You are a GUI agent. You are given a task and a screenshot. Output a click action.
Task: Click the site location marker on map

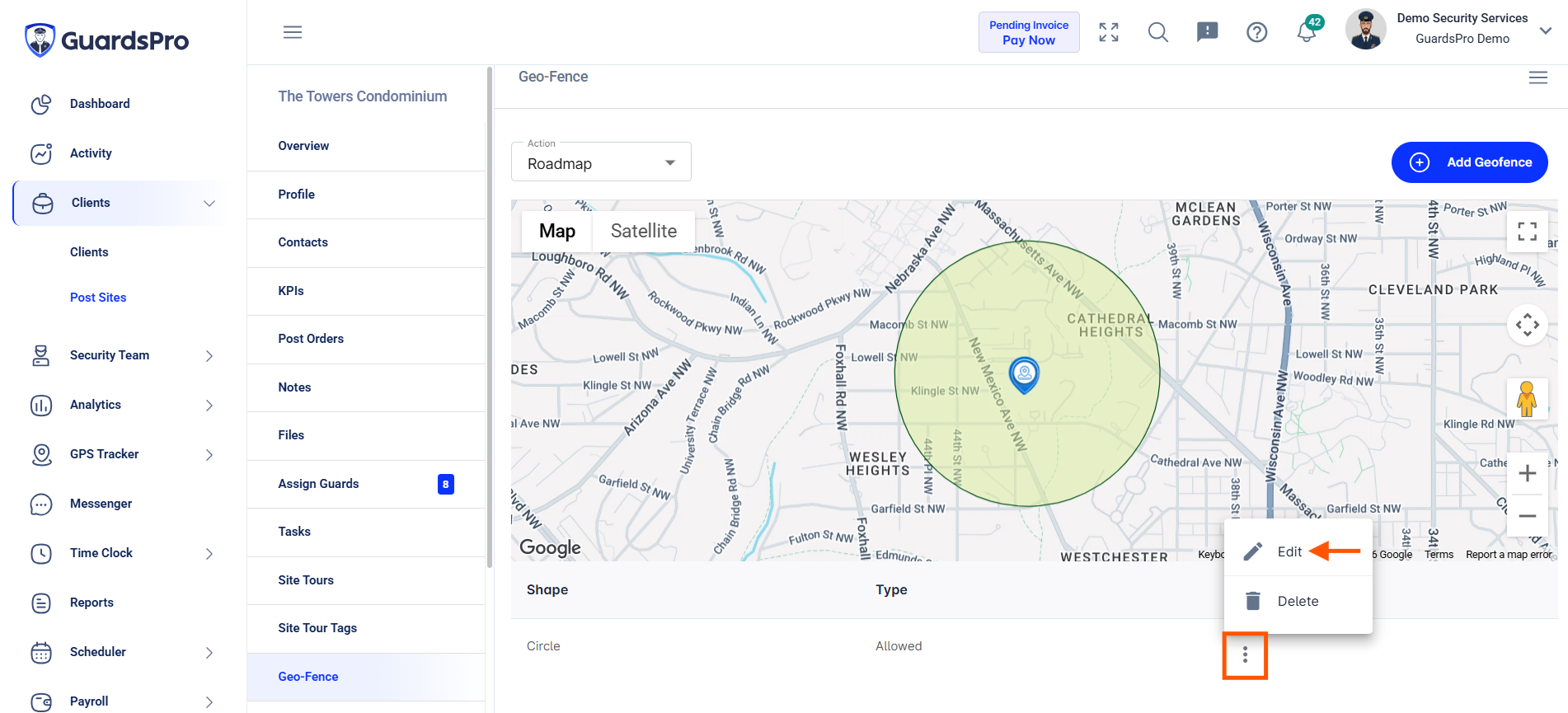point(1024,375)
